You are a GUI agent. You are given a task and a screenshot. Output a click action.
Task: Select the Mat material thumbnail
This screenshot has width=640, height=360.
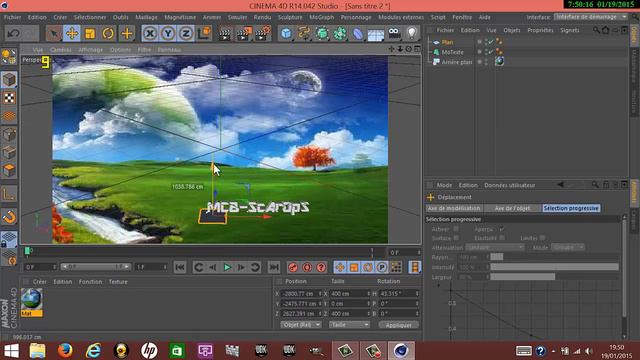(x=31, y=302)
